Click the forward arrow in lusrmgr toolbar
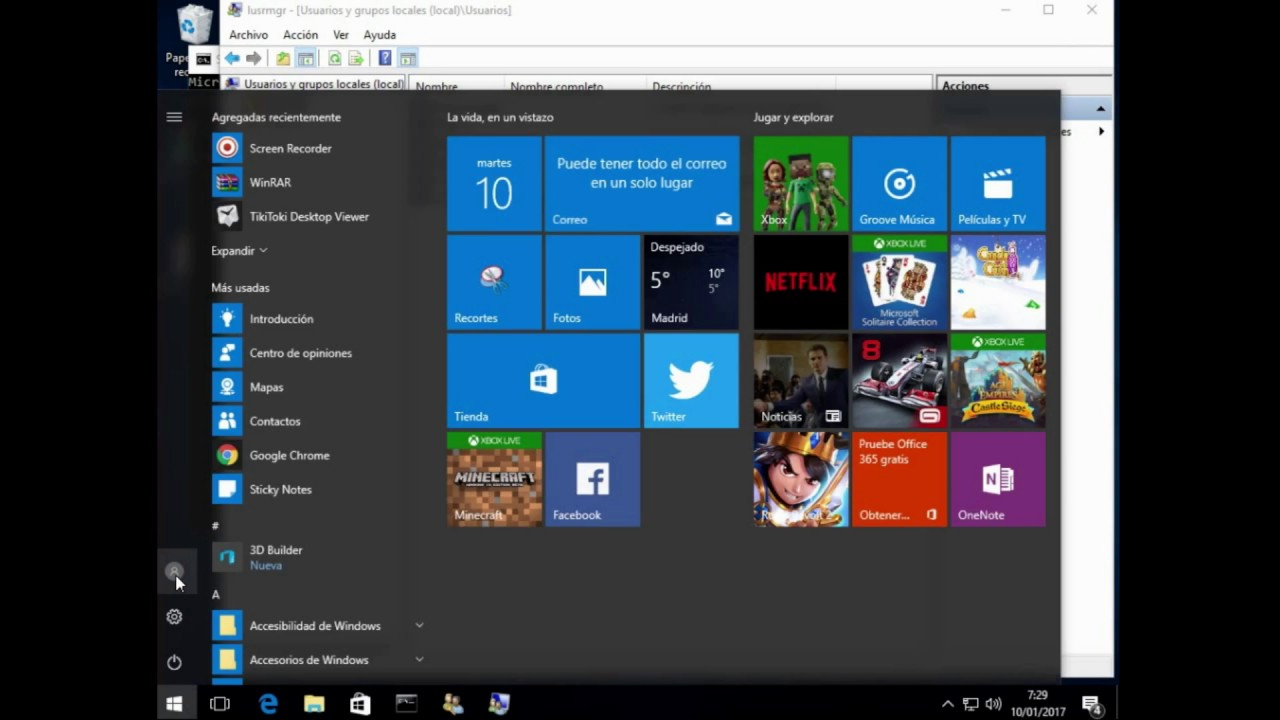The width and height of the screenshot is (1280, 720). [x=254, y=59]
